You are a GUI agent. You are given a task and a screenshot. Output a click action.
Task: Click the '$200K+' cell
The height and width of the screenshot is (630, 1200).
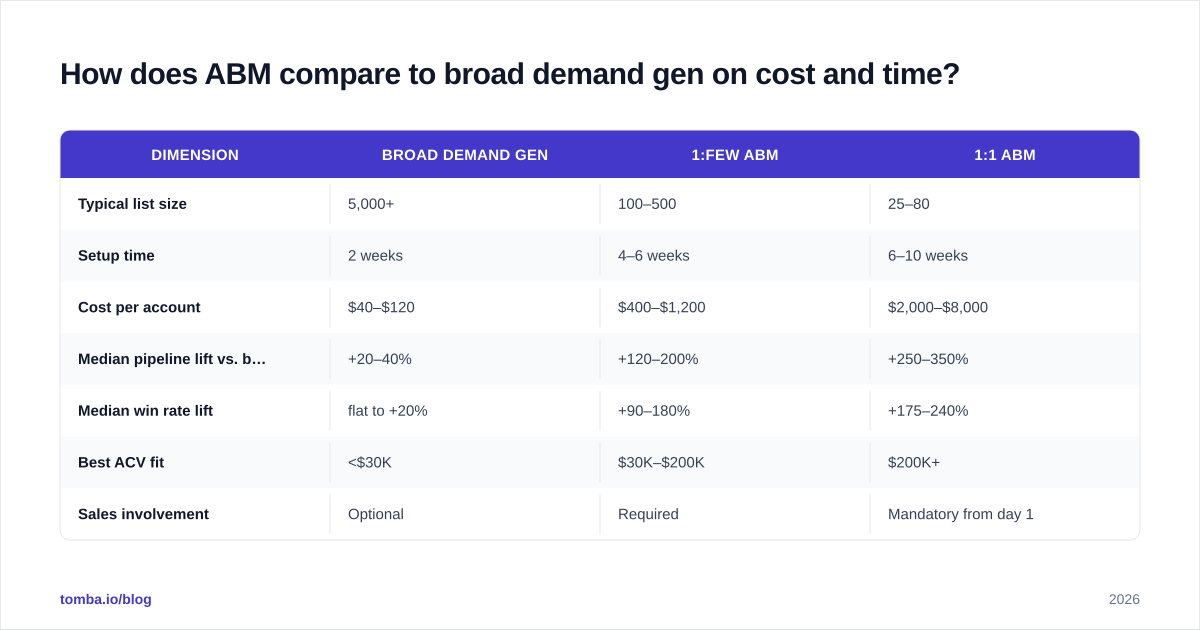pyautogui.click(x=914, y=463)
